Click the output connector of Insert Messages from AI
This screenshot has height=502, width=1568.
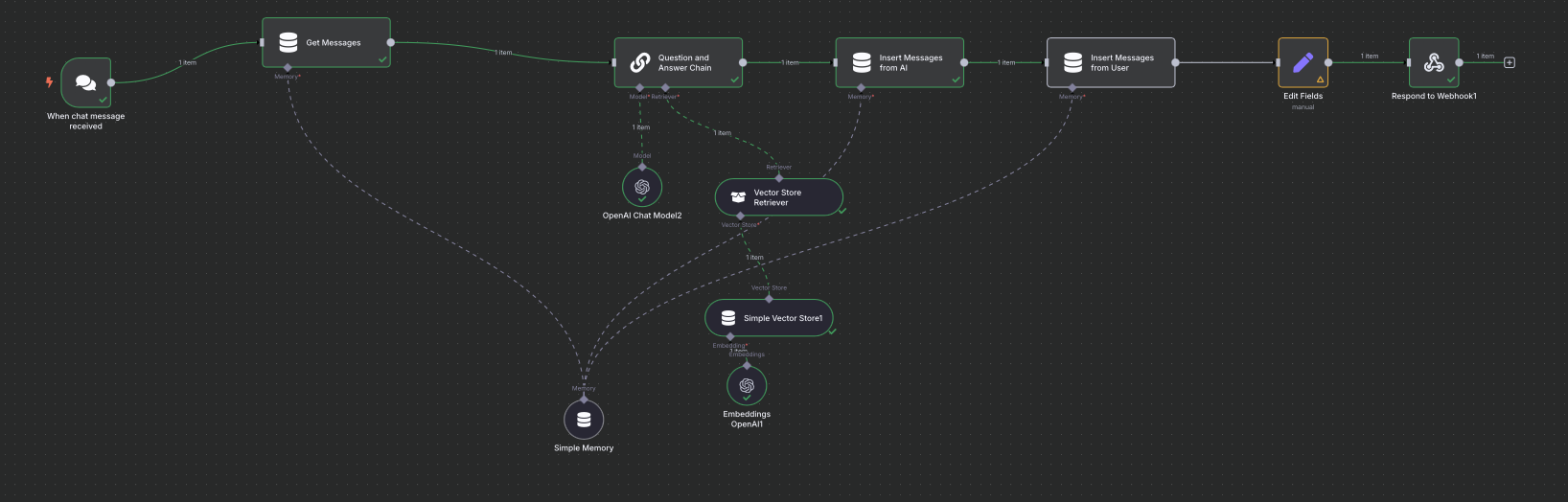click(964, 62)
